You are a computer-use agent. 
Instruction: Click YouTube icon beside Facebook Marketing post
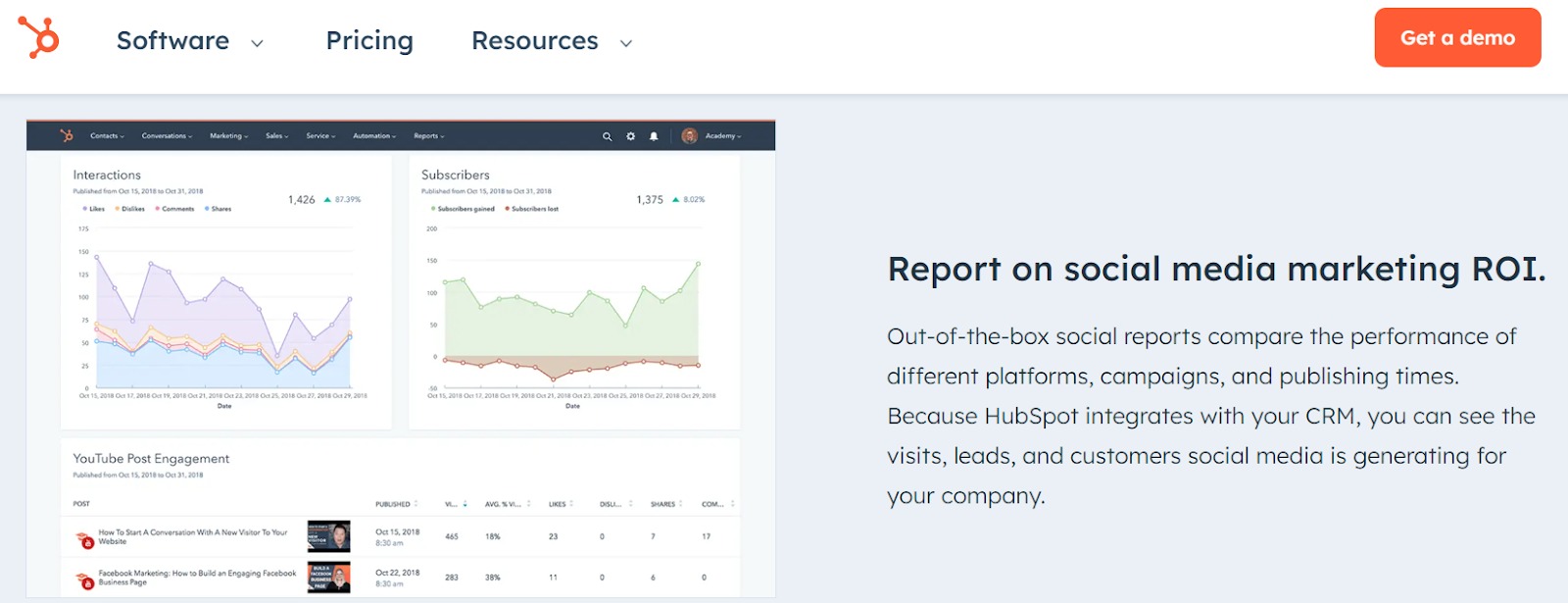point(85,579)
